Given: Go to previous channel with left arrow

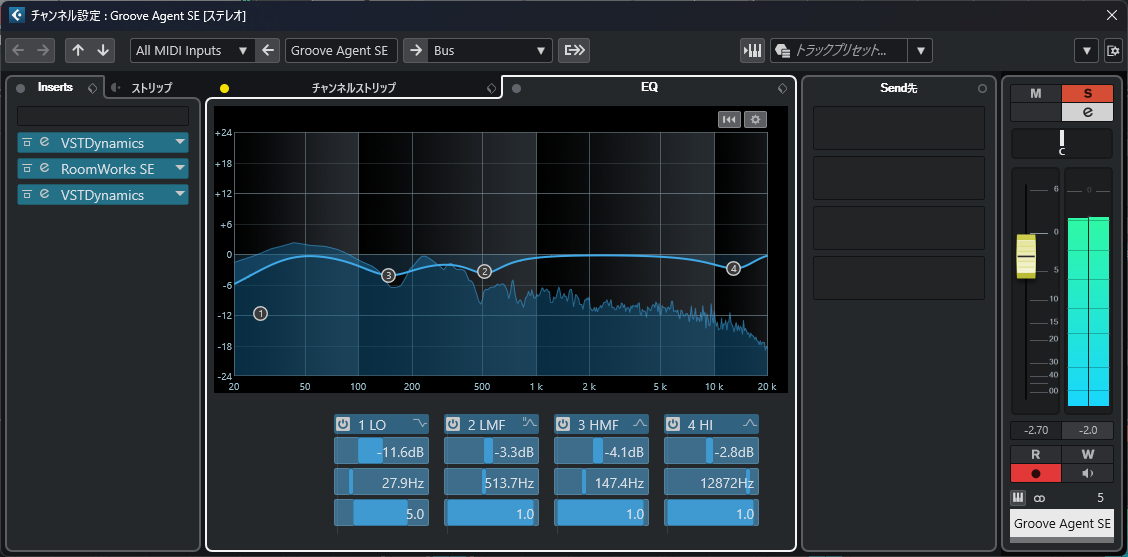Looking at the screenshot, I should click(x=18, y=50).
